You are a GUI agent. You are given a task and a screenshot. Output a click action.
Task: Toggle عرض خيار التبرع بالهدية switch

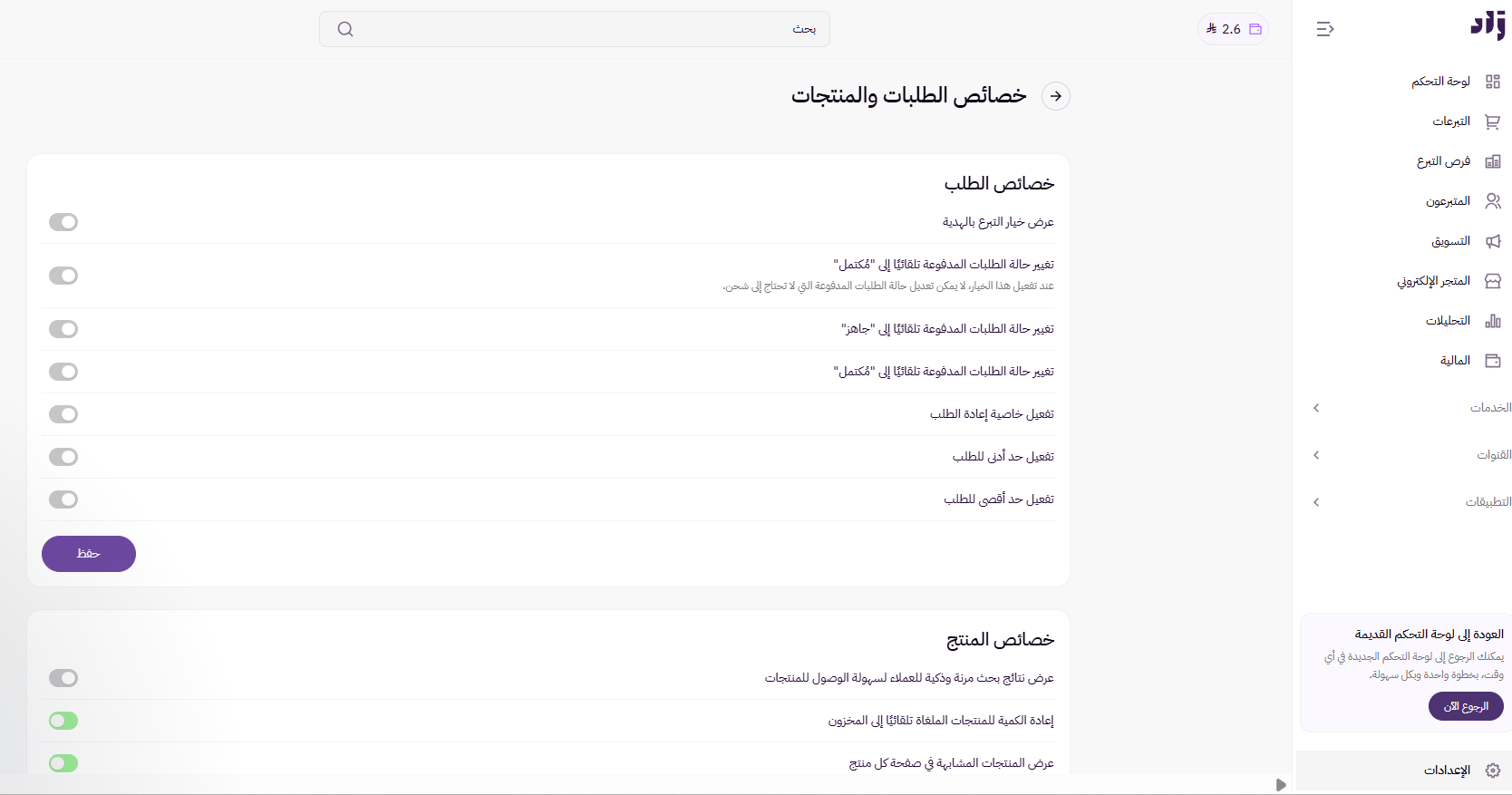pyautogui.click(x=63, y=222)
